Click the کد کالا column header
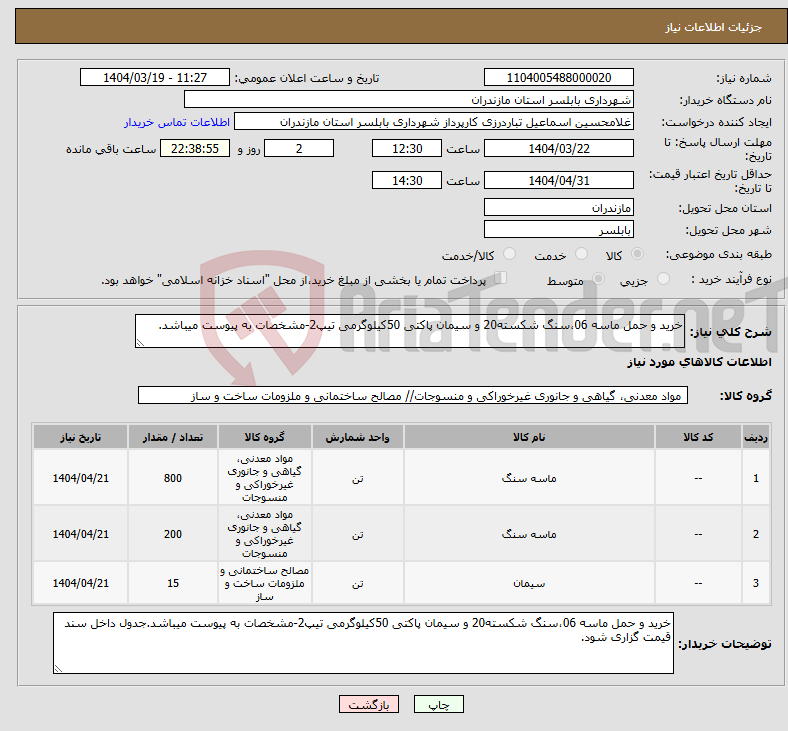 tap(698, 437)
